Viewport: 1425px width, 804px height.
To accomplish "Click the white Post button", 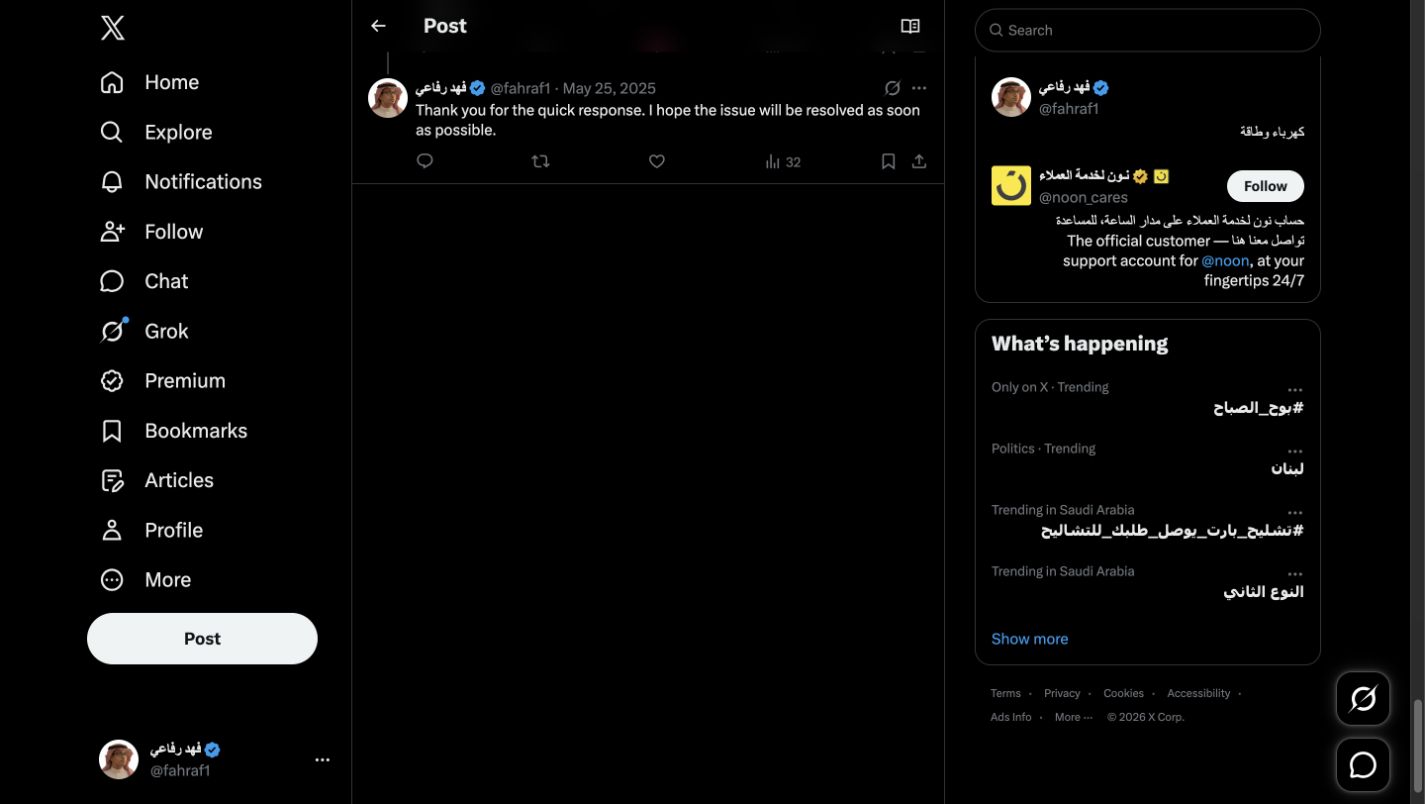I will (202, 639).
